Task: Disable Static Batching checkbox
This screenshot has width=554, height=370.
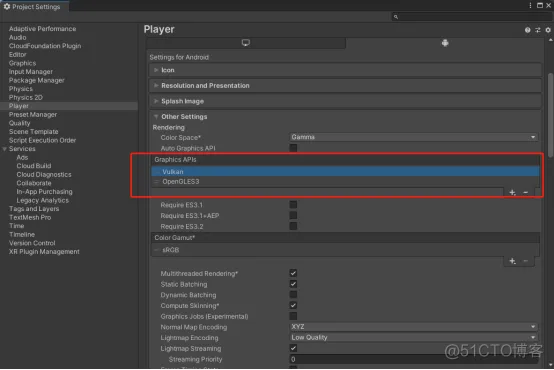Action: click(x=293, y=284)
